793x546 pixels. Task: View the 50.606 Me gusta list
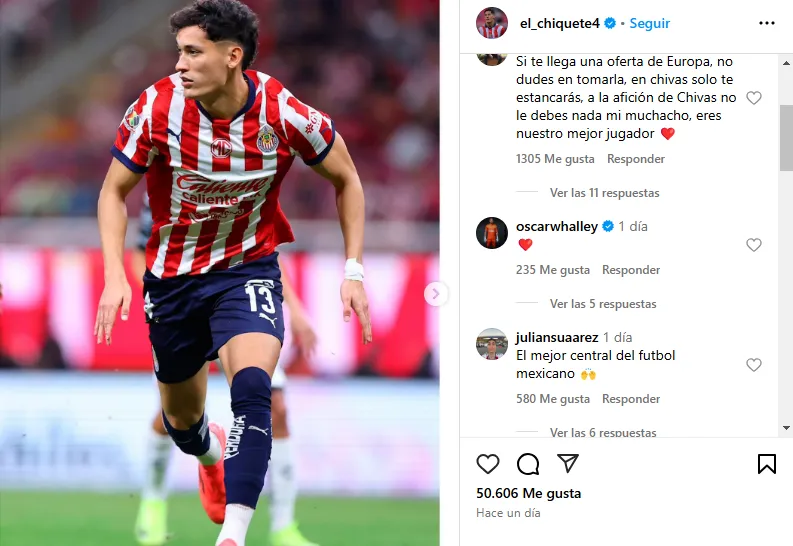(x=528, y=493)
